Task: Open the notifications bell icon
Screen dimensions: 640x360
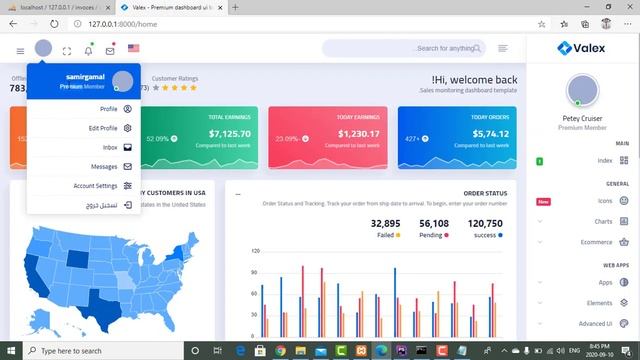Action: [88, 51]
